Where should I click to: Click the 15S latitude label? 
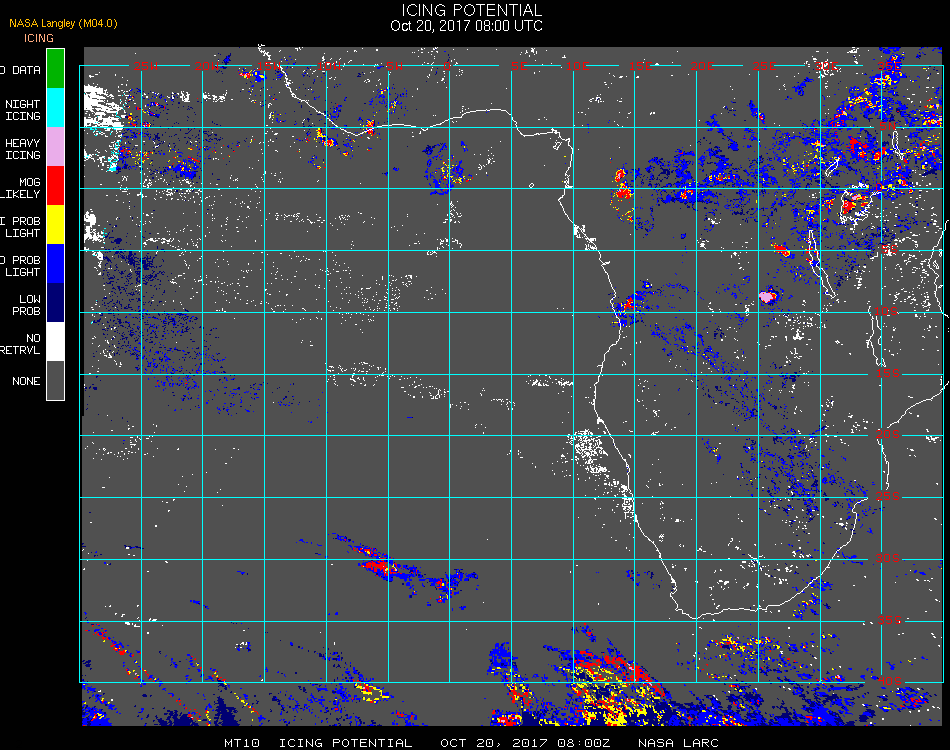888,373
